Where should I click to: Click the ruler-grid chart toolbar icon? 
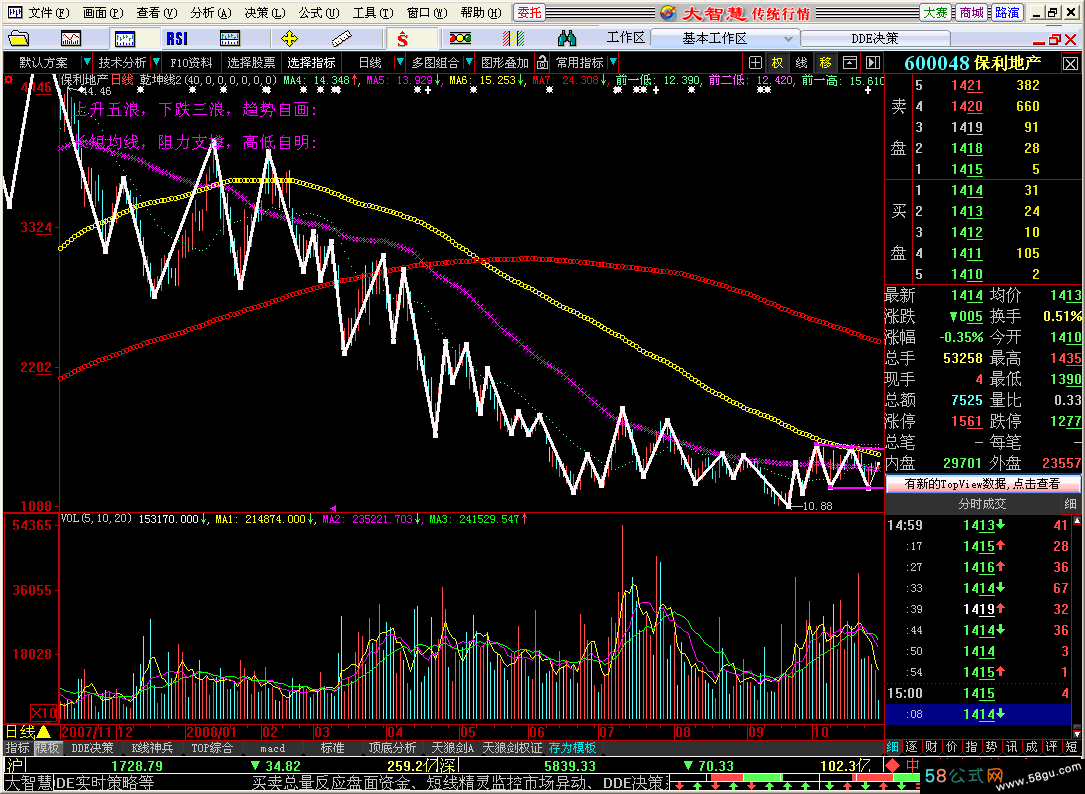pos(229,38)
